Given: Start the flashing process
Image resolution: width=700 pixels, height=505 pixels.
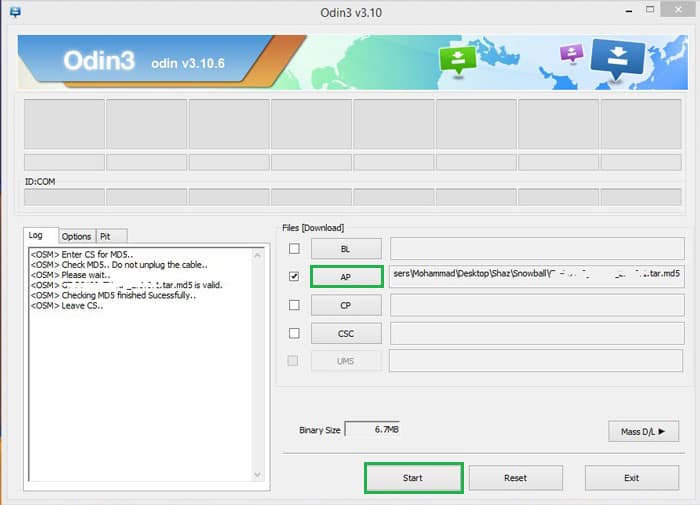Looking at the screenshot, I should [x=413, y=478].
